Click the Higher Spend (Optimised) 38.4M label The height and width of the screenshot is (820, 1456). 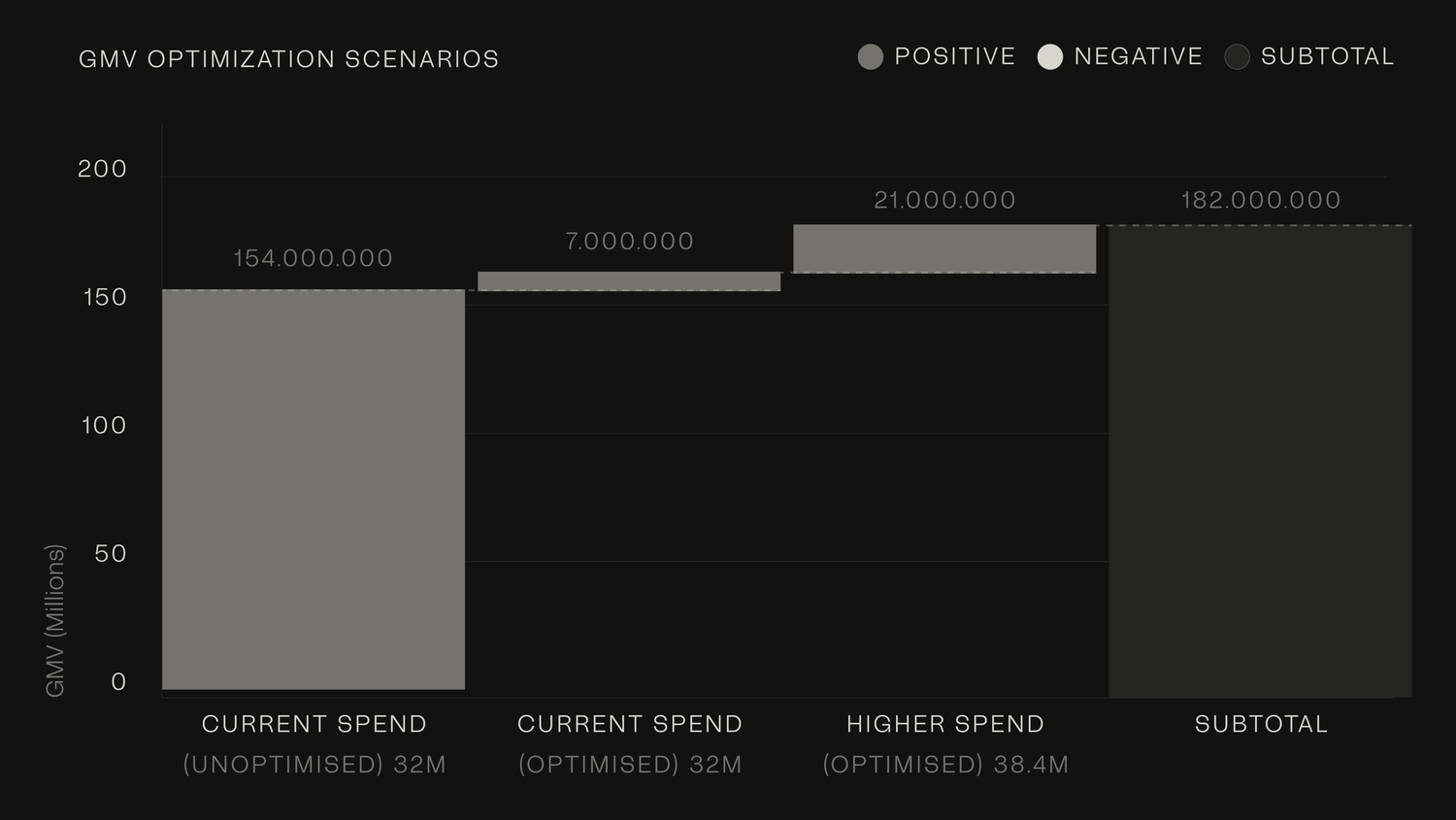point(945,744)
